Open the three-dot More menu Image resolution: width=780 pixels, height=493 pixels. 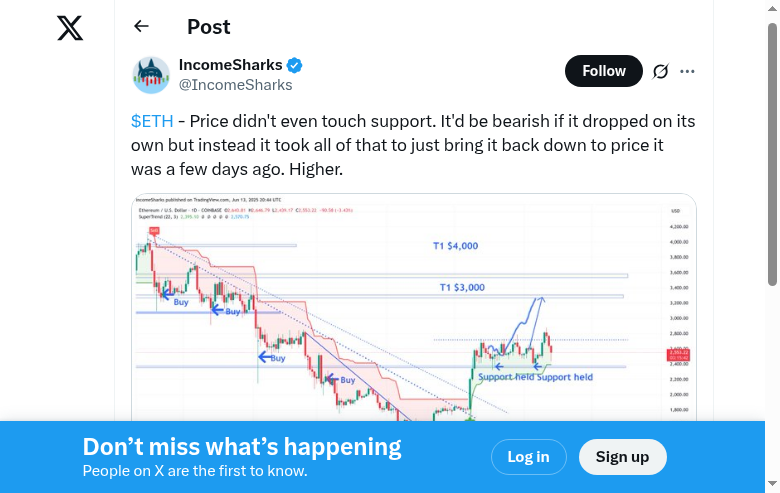[687, 71]
